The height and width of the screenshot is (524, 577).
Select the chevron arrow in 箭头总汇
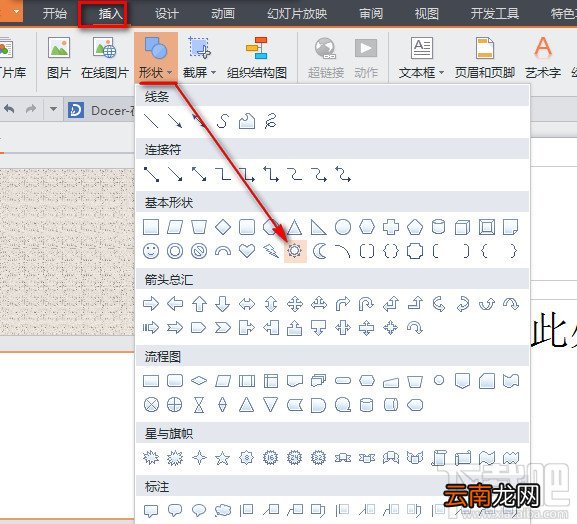pos(223,328)
